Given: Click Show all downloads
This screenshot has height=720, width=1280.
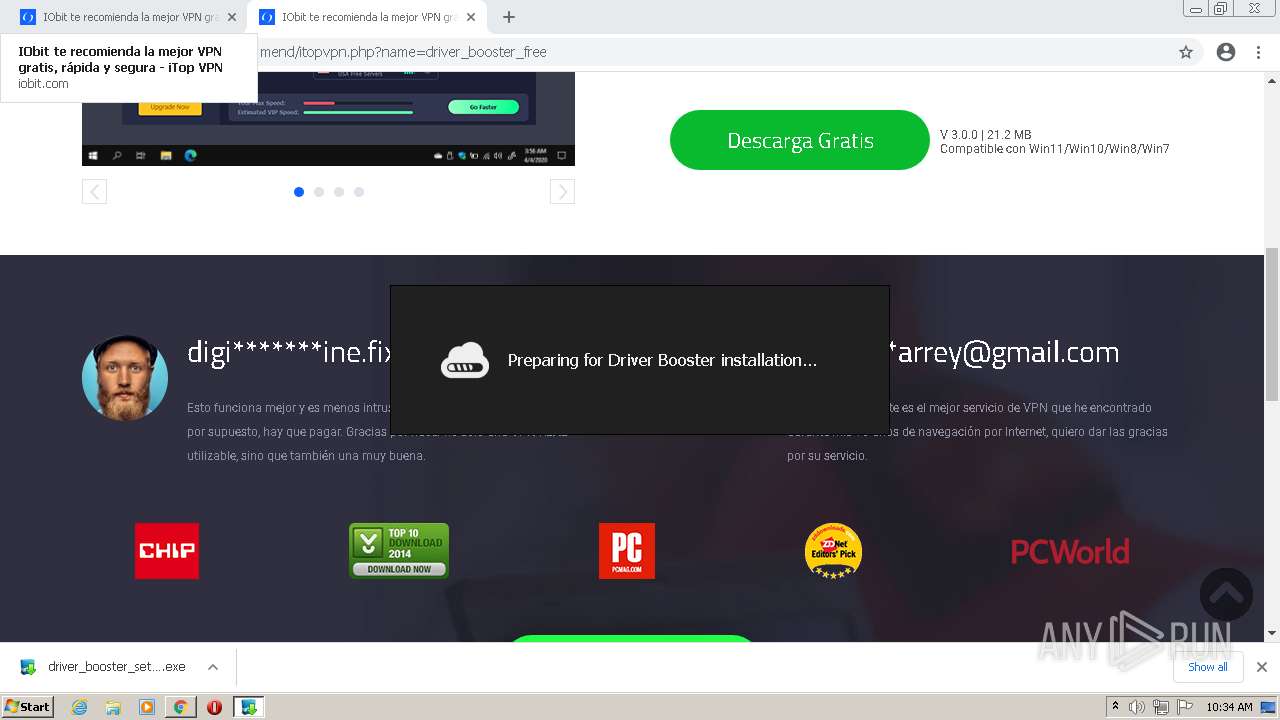Looking at the screenshot, I should pyautogui.click(x=1208, y=667).
